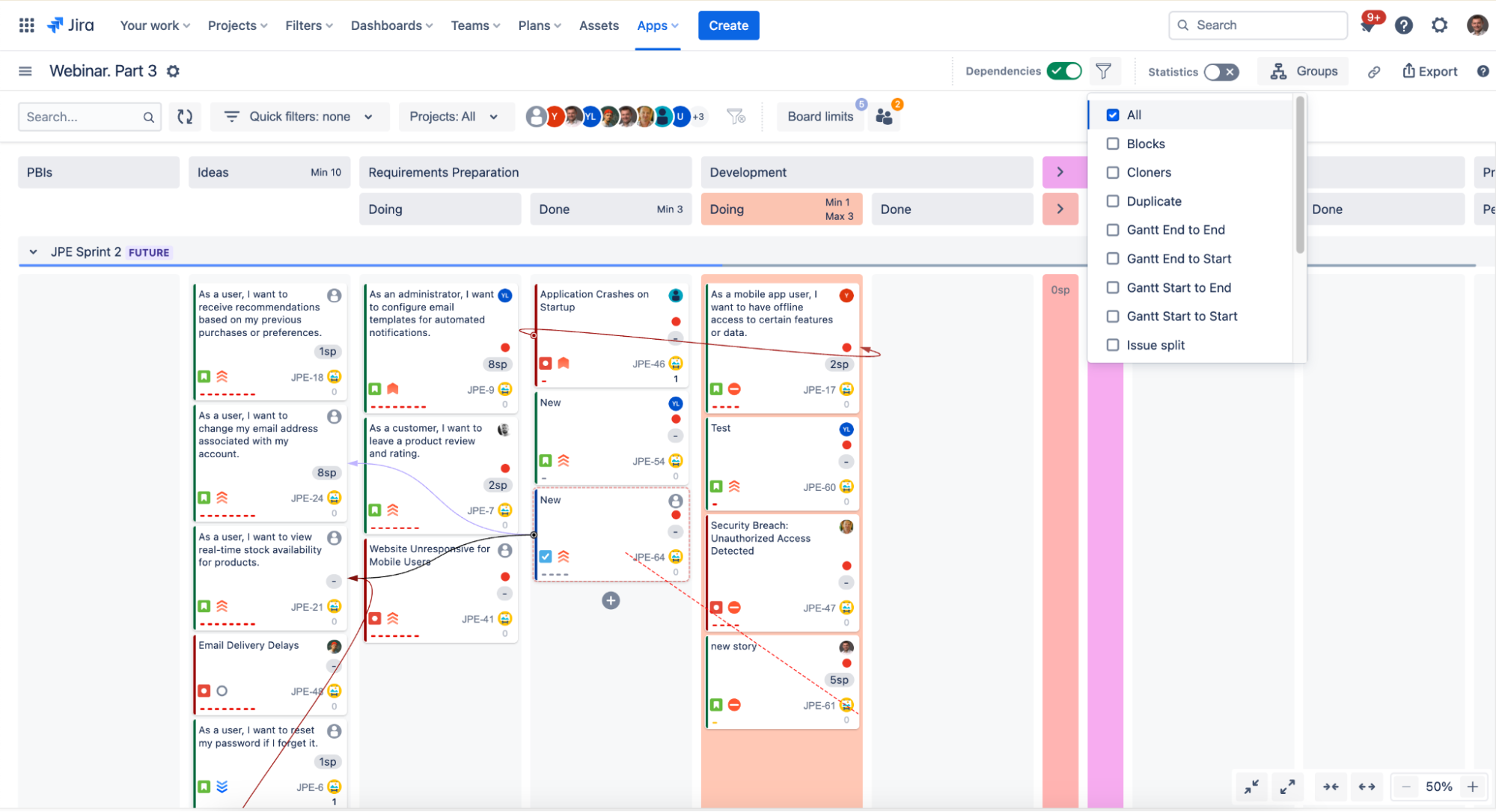Click the clear filters funnel icon
The width and height of the screenshot is (1496, 812).
(x=736, y=117)
